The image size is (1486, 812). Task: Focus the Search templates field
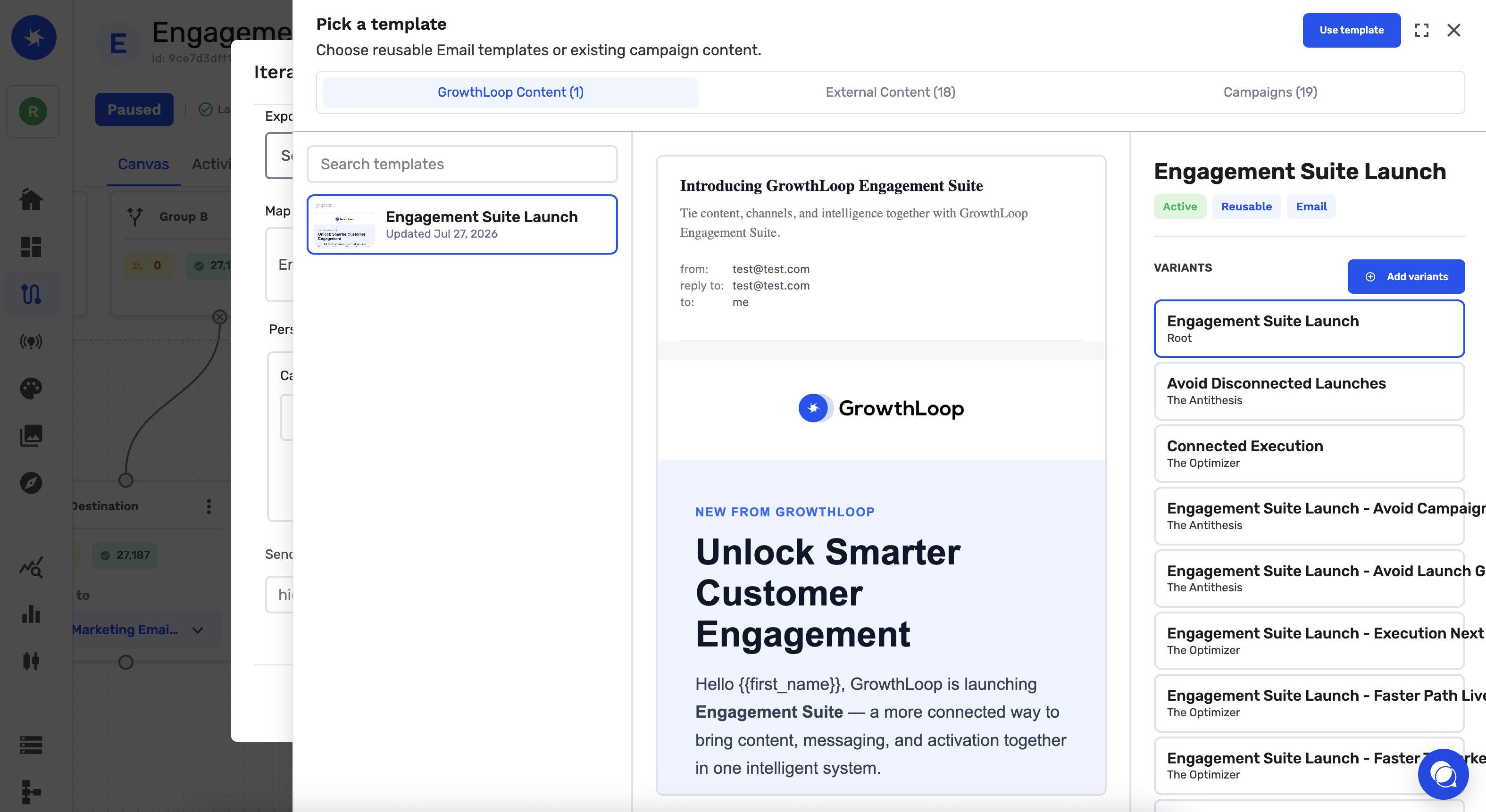tap(462, 164)
